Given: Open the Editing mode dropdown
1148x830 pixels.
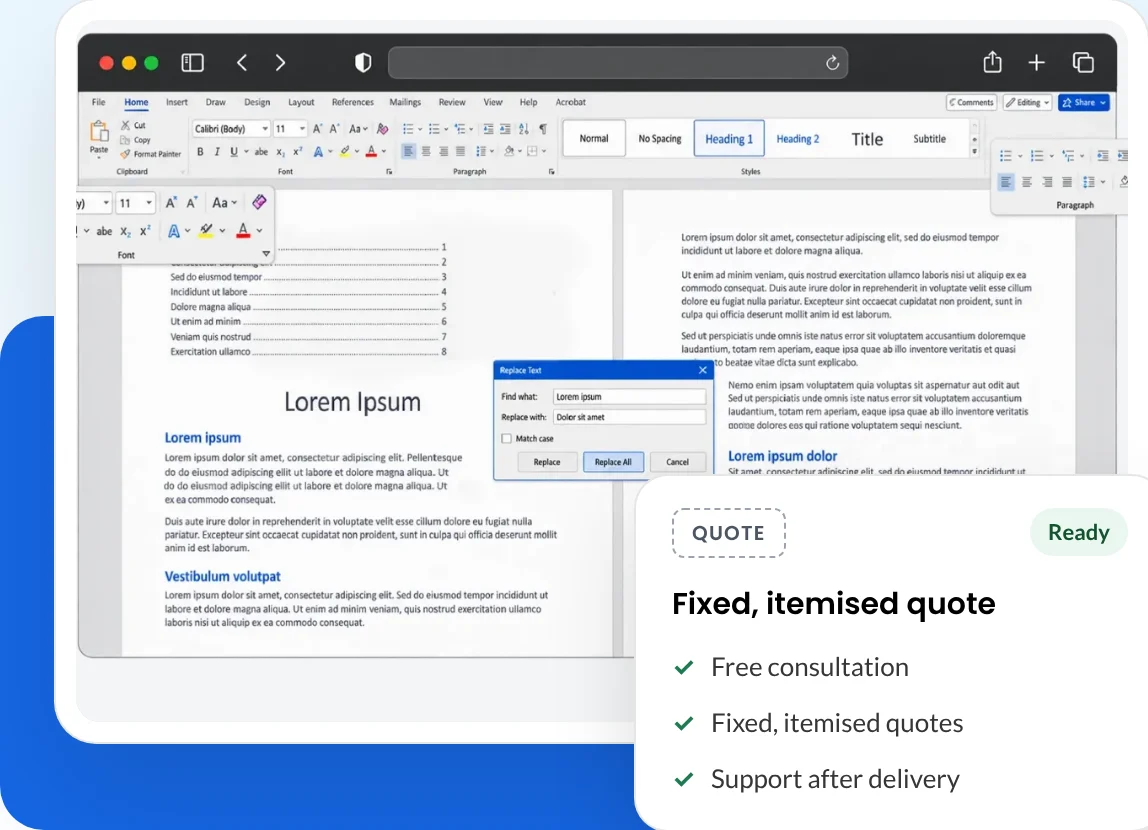Looking at the screenshot, I should tap(1027, 102).
